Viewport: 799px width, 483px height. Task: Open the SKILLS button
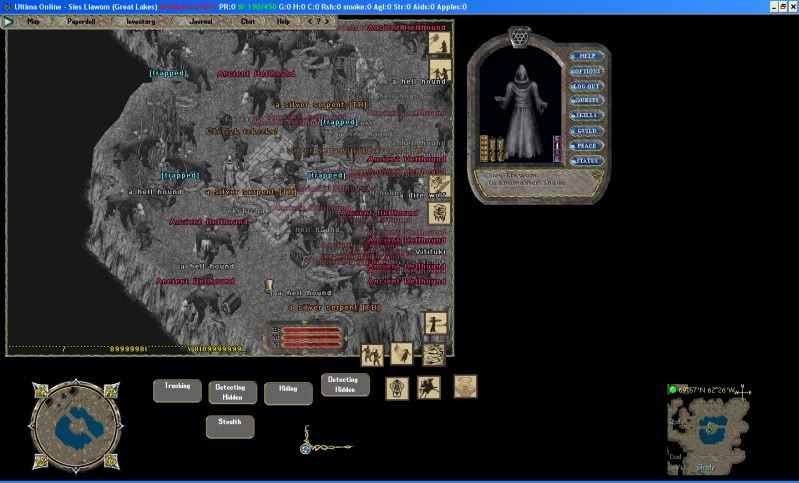tap(587, 116)
